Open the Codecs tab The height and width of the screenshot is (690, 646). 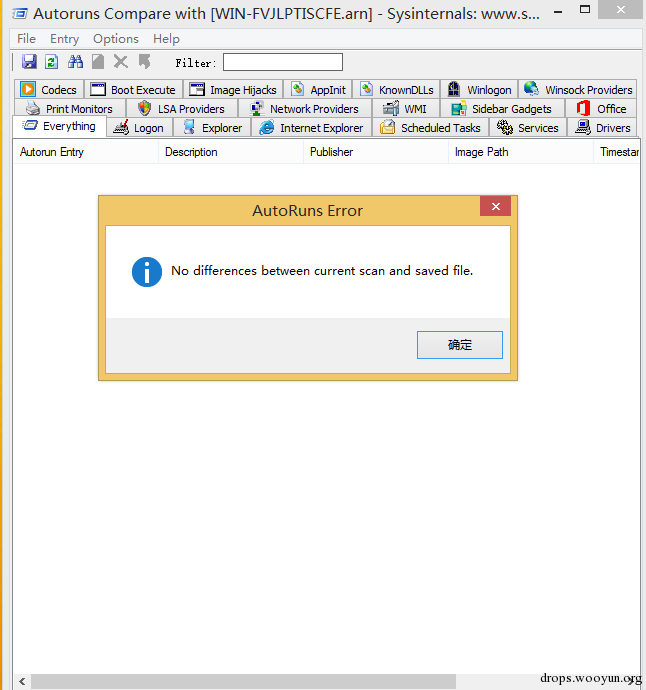coord(49,90)
